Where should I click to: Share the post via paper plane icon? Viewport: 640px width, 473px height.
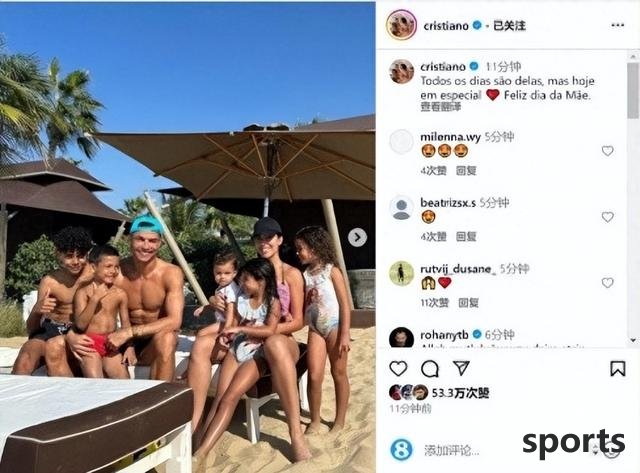click(461, 368)
